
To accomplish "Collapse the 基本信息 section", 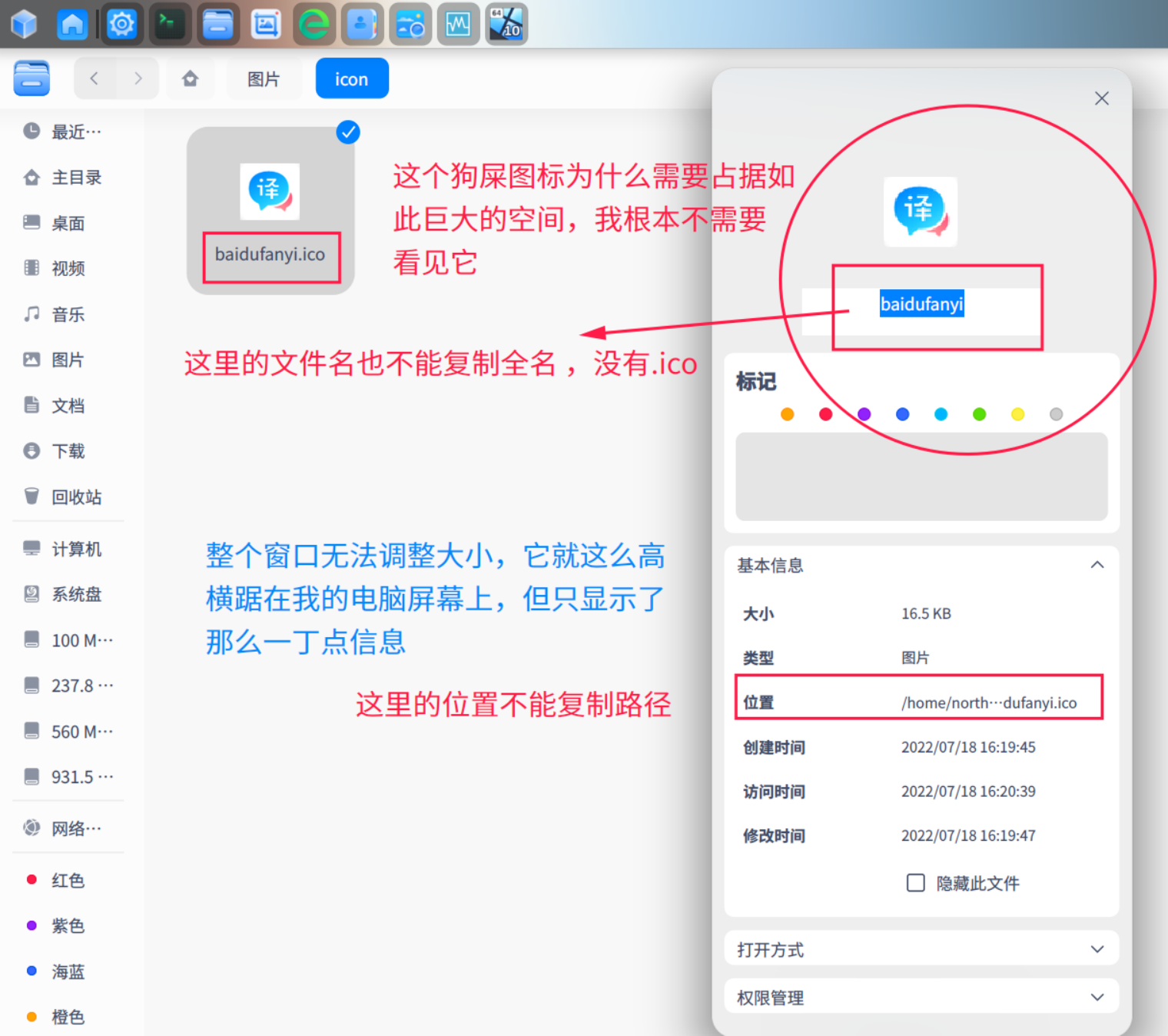I will pyautogui.click(x=1097, y=565).
